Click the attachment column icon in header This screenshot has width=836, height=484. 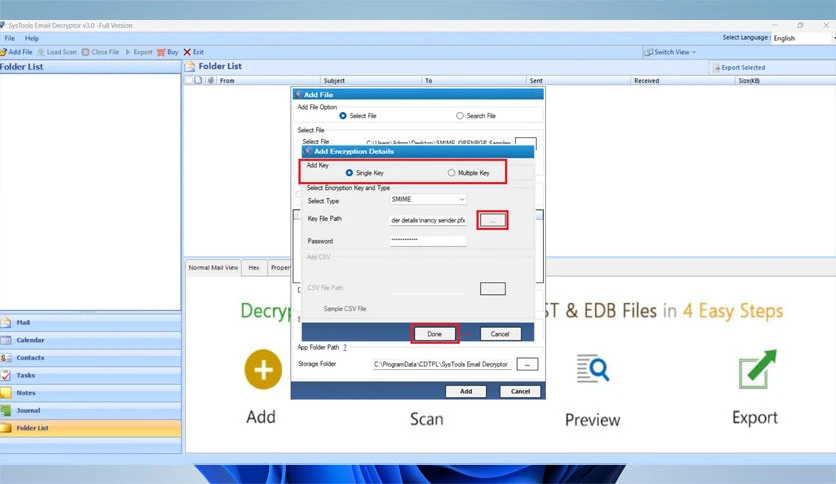211,80
